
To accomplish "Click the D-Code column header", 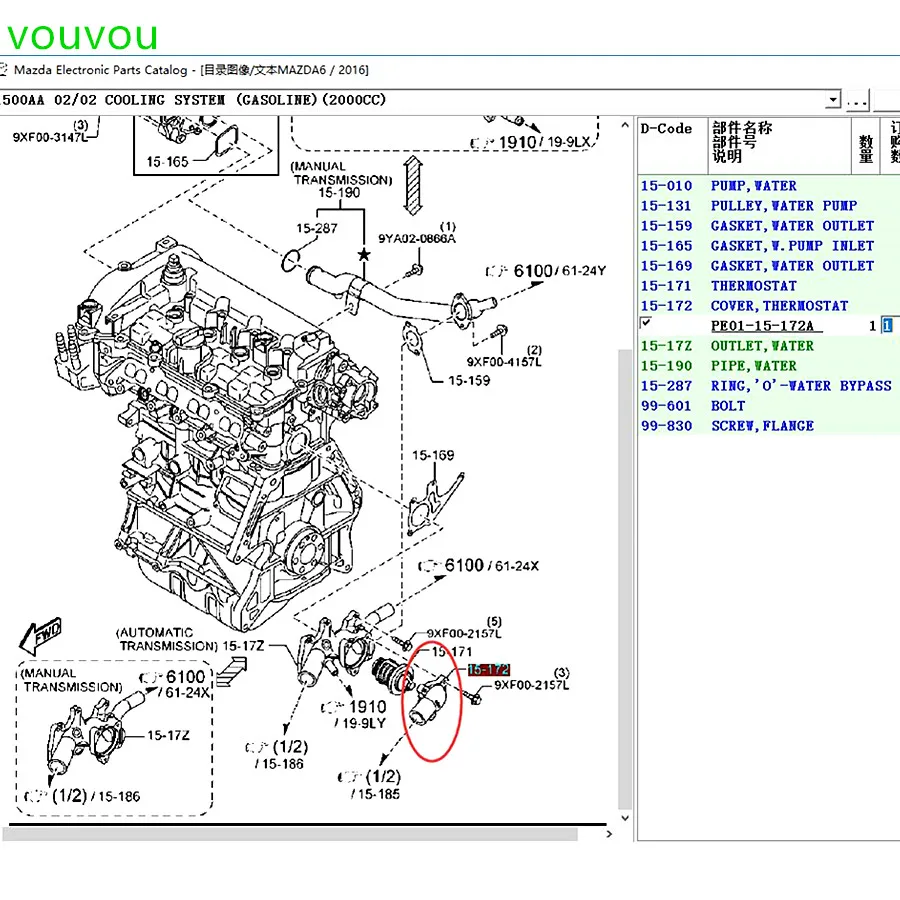I will 673,146.
